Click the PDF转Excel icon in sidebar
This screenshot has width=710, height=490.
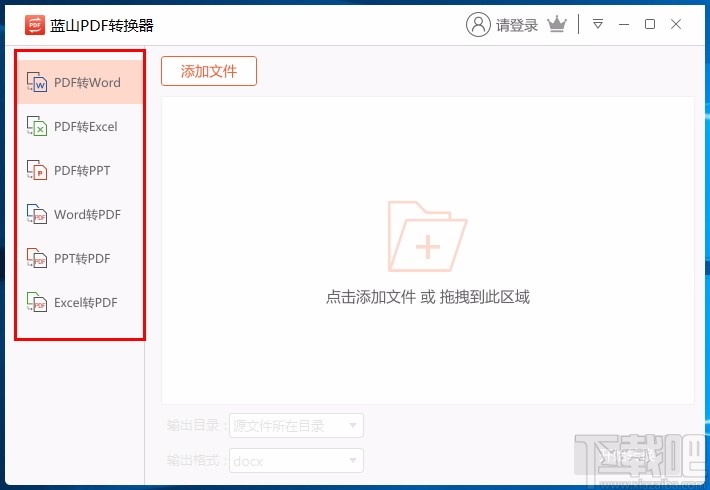(37, 126)
